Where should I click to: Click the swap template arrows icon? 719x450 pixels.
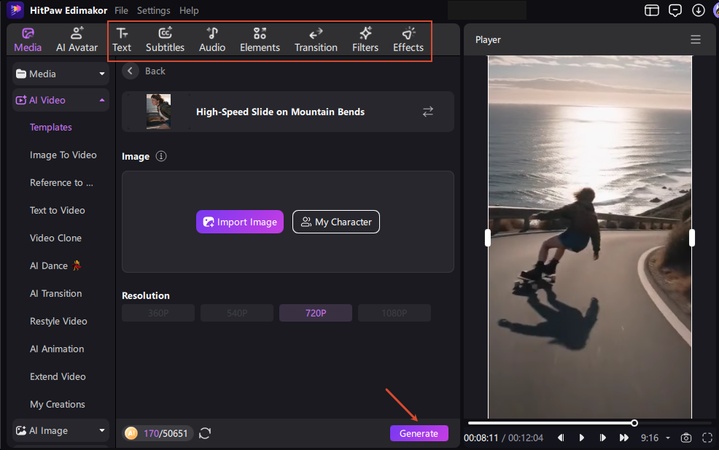coord(427,111)
